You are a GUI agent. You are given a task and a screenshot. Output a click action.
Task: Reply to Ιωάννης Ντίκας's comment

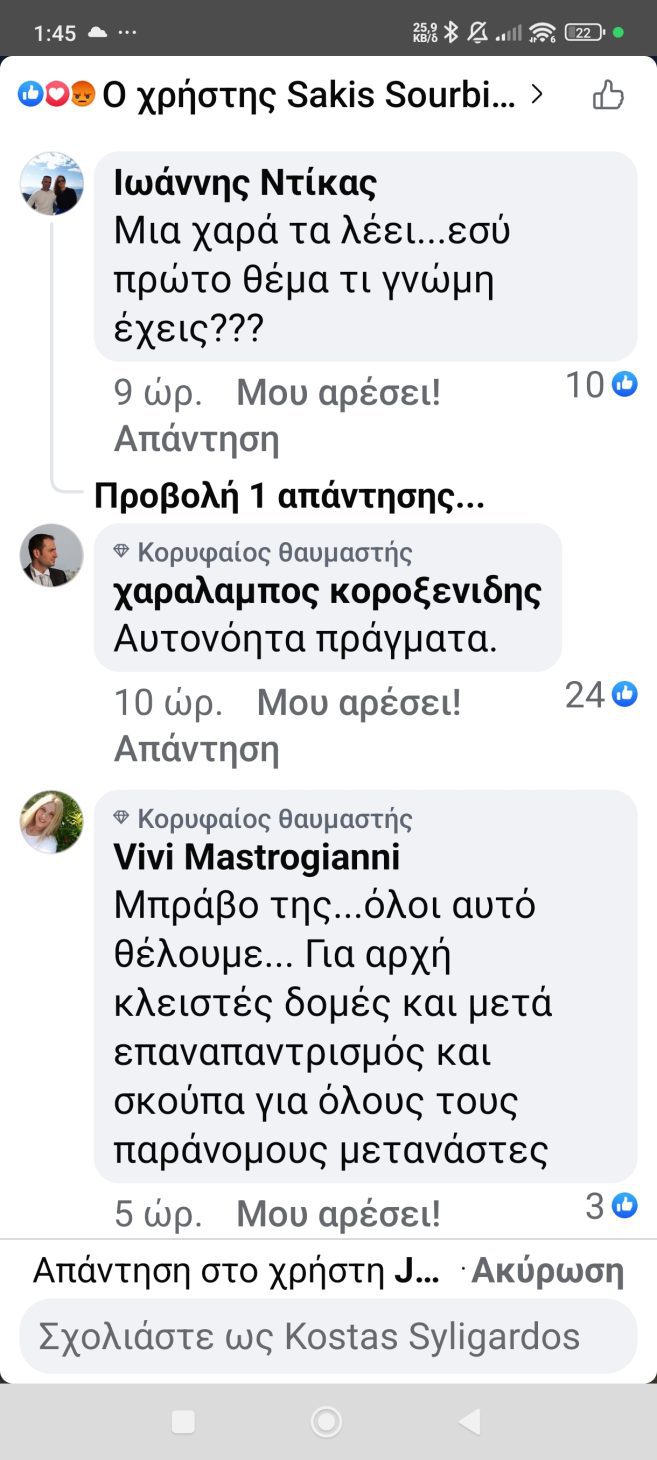pos(197,438)
